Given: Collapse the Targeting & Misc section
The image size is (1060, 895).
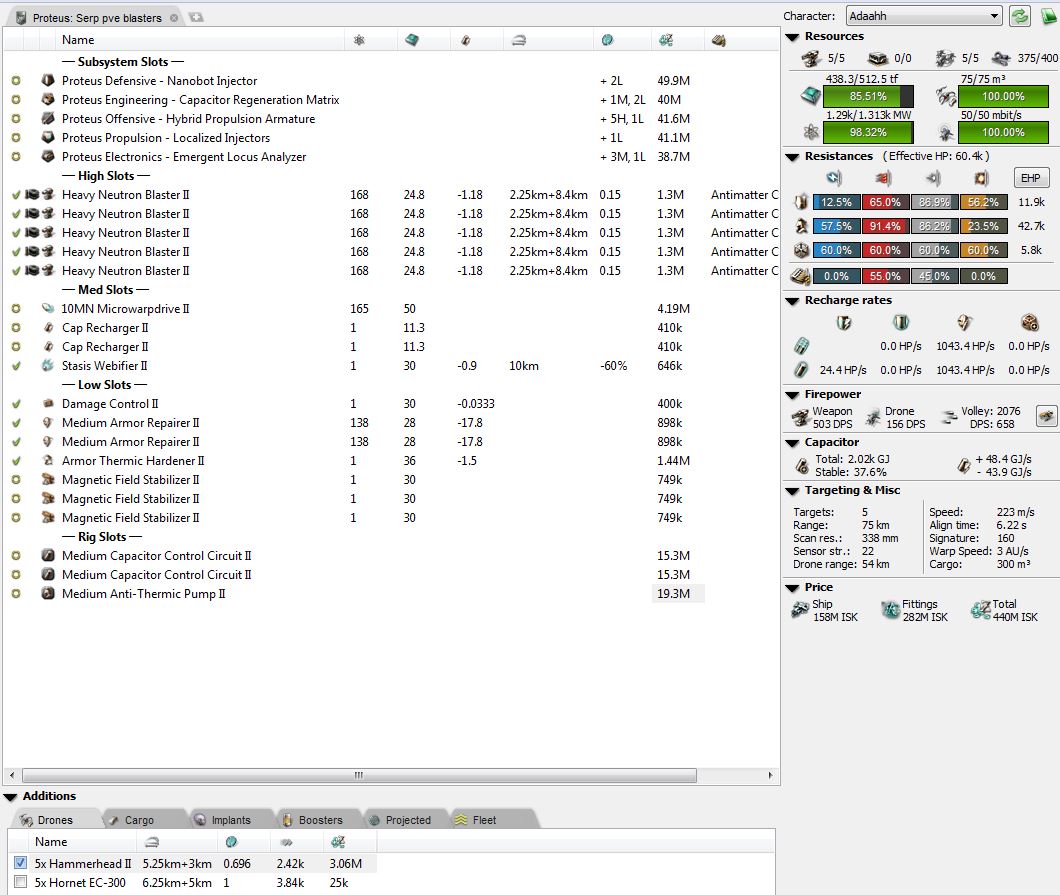Looking at the screenshot, I should click(792, 491).
